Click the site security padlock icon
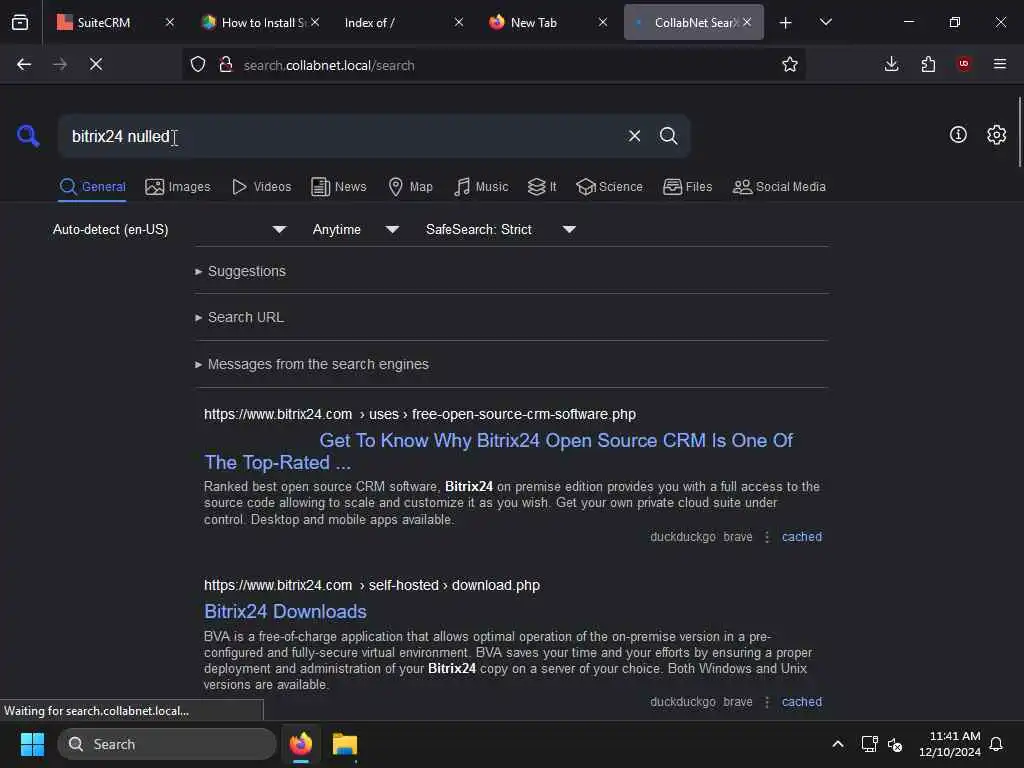This screenshot has height=768, width=1024. point(226,65)
